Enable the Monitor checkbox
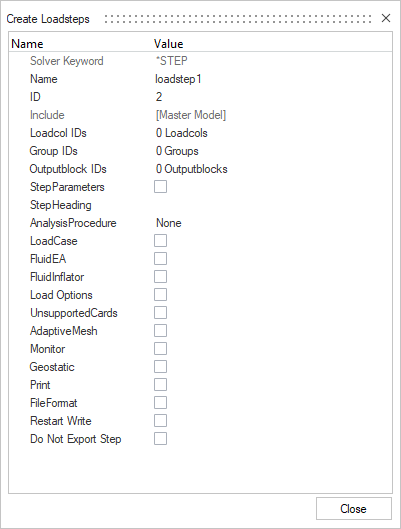The image size is (401, 529). [160, 349]
